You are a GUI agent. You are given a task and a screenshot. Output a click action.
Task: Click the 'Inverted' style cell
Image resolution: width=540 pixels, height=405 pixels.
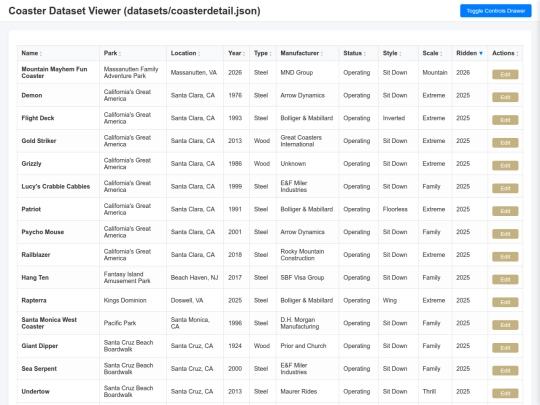[x=398, y=118]
